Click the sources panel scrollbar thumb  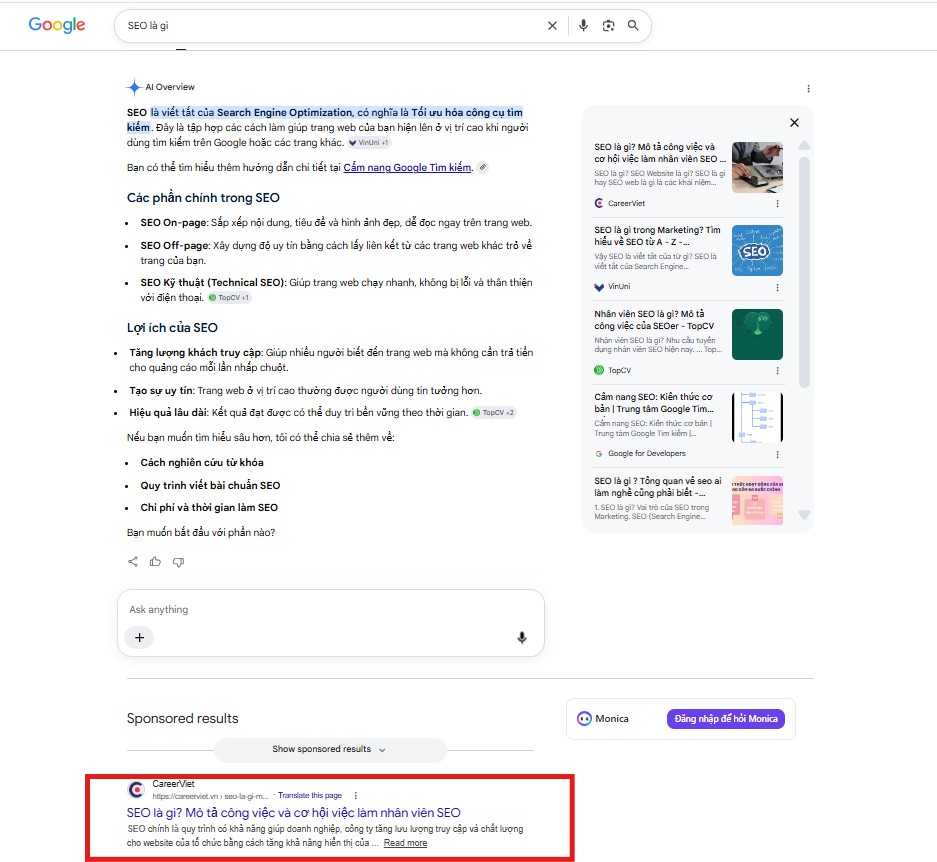click(x=804, y=272)
